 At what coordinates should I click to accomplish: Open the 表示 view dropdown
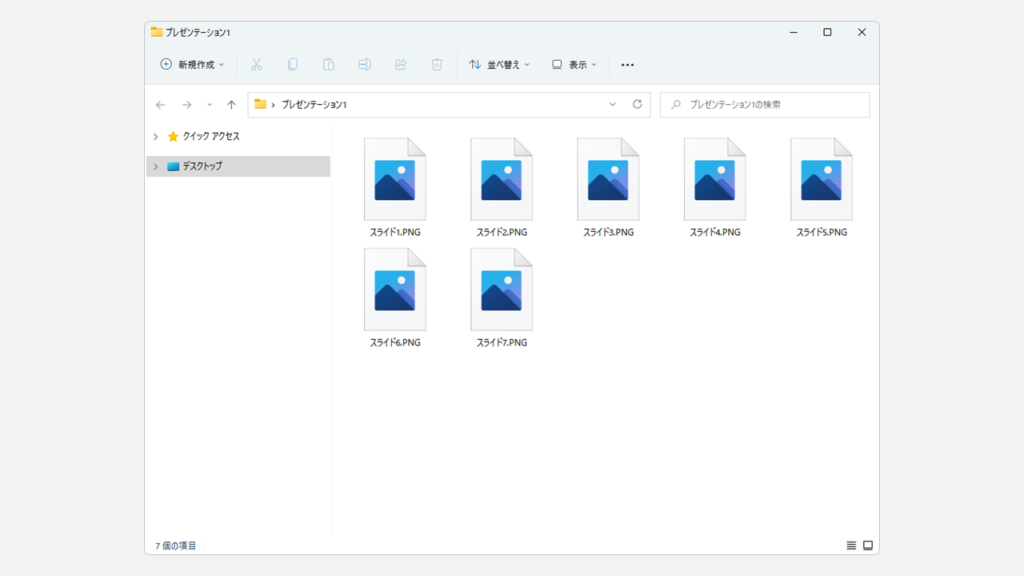pos(574,64)
